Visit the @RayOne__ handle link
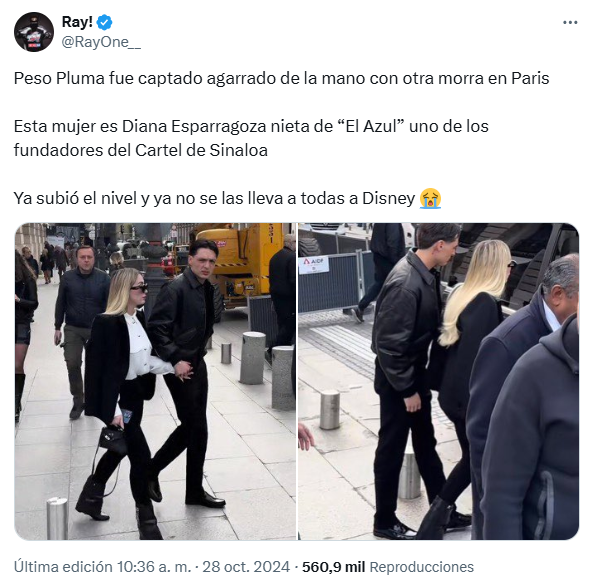 pos(101,42)
